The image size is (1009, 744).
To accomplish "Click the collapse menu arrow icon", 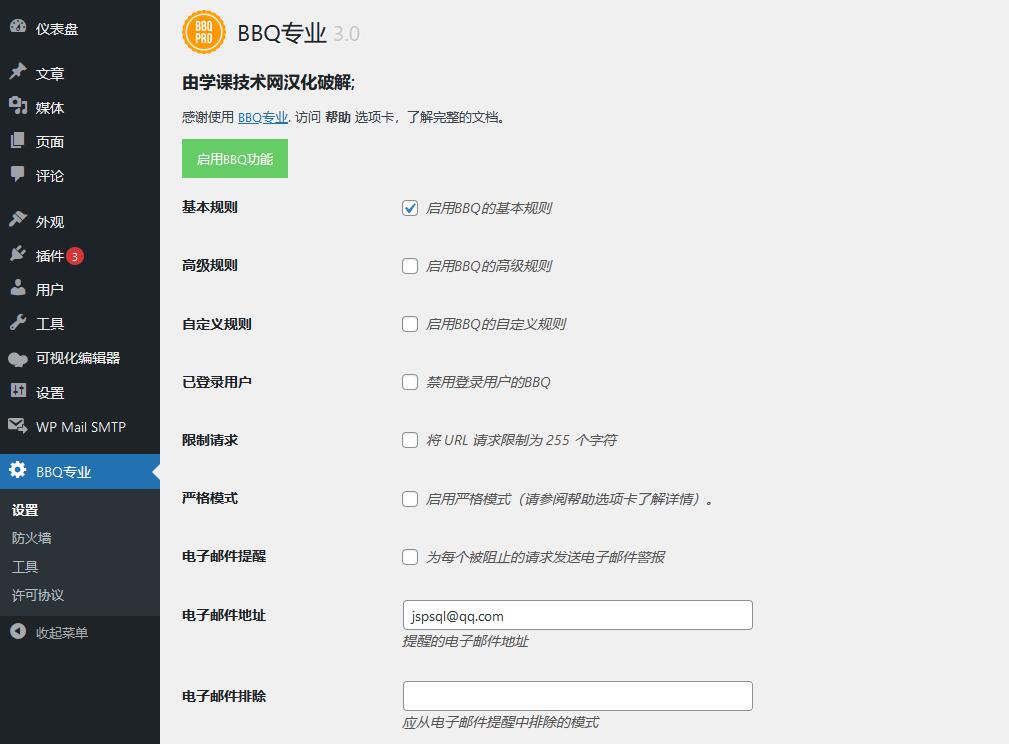I will [x=18, y=631].
